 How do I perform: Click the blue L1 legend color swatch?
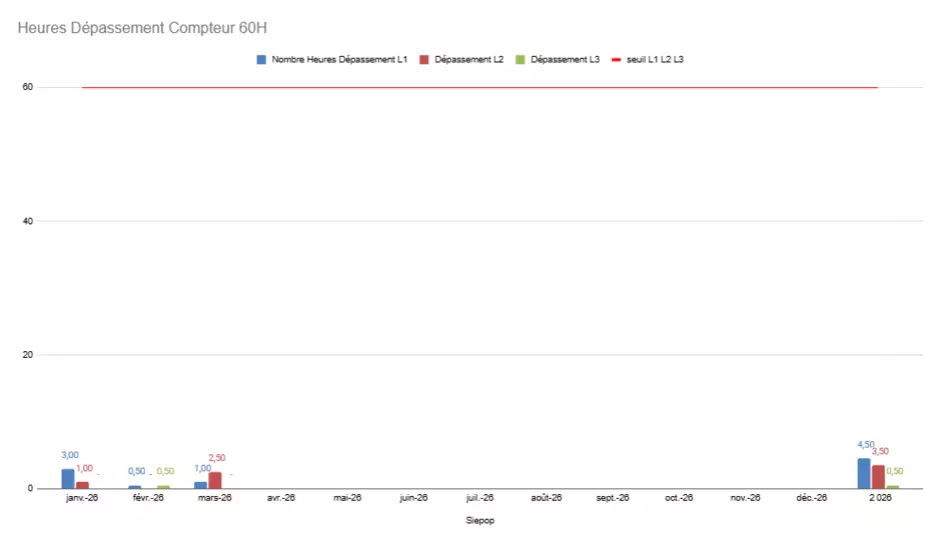click(x=262, y=60)
